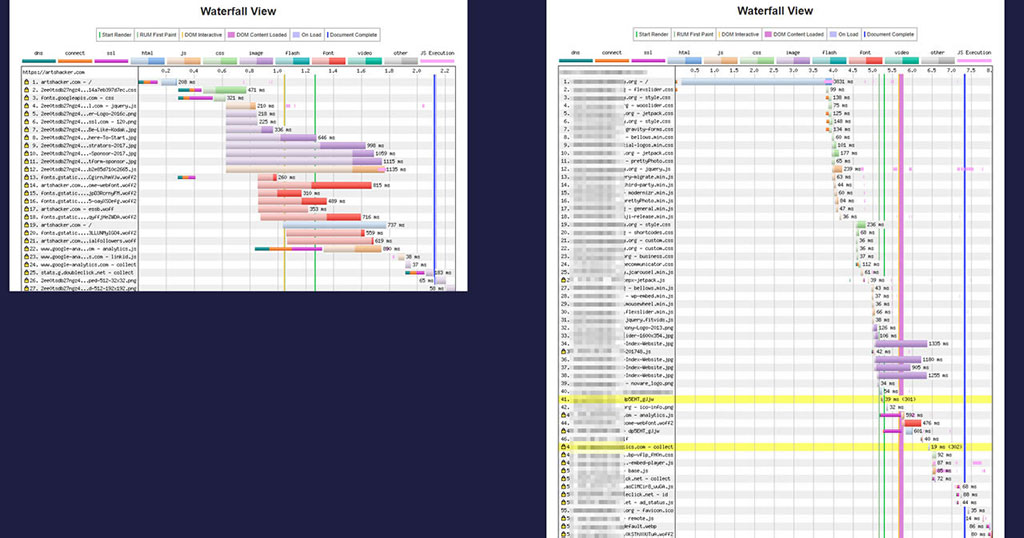
Task: Select Document Complete legend item, right chart
Action: click(889, 34)
